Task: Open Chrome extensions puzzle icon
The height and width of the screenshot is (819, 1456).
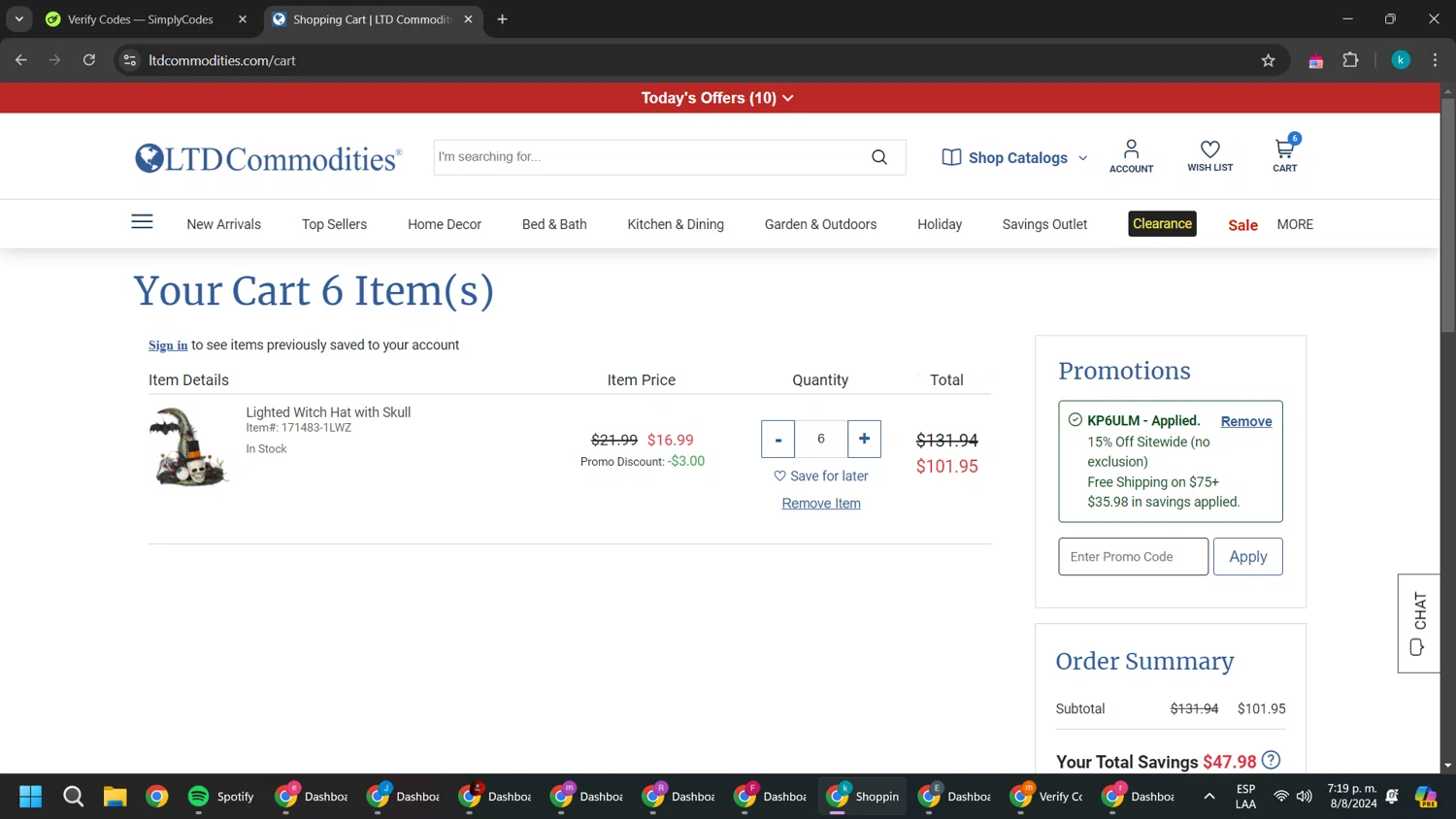Action: pyautogui.click(x=1350, y=60)
